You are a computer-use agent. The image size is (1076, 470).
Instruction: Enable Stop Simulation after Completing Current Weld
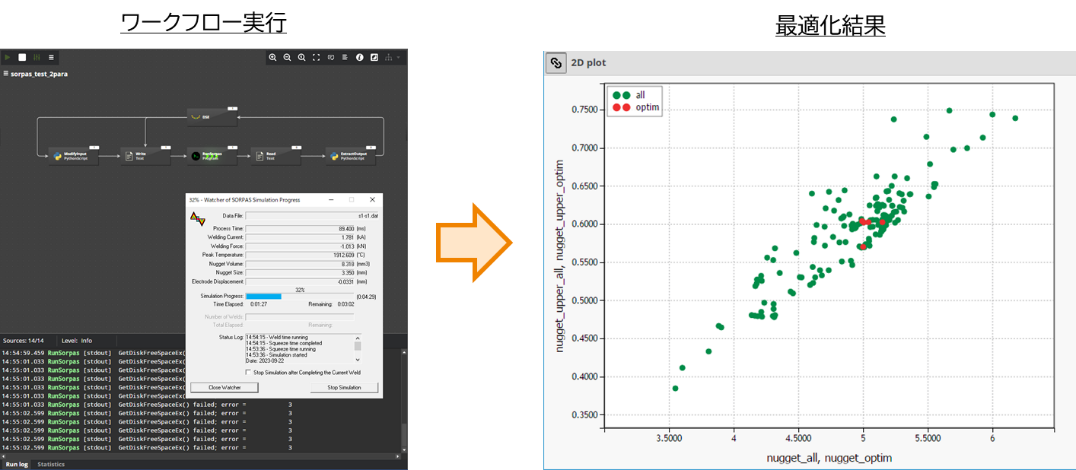point(248,372)
